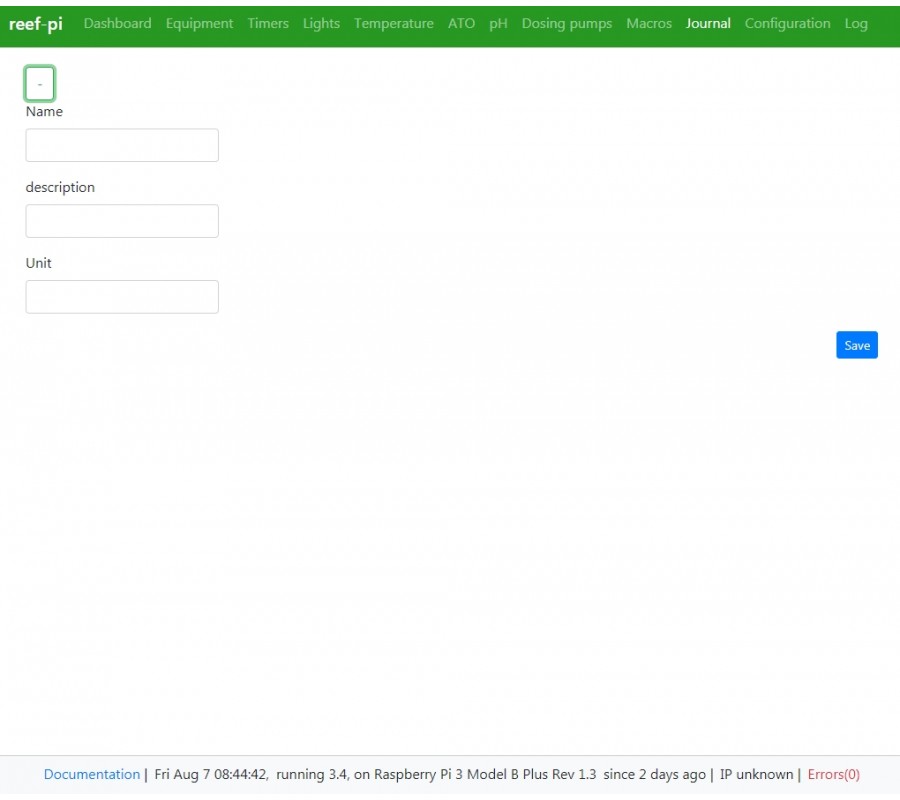900x800 pixels.
Task: Click the reef-pi brand logo
Action: pyautogui.click(x=35, y=24)
